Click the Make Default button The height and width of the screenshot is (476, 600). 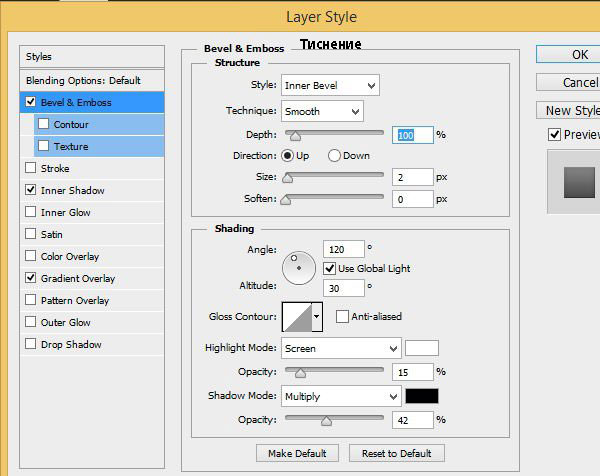298,453
